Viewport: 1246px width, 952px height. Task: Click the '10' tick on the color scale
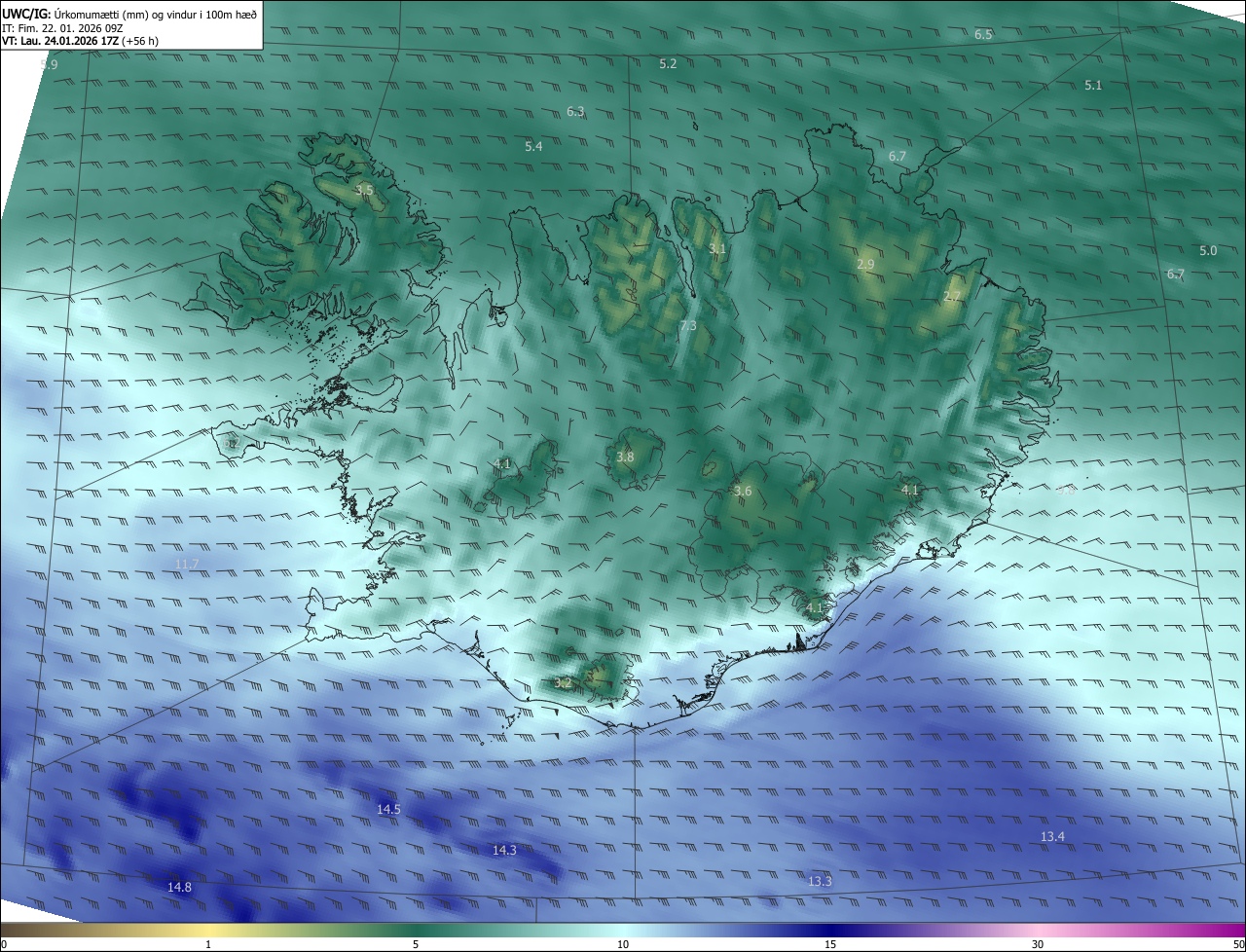click(623, 944)
